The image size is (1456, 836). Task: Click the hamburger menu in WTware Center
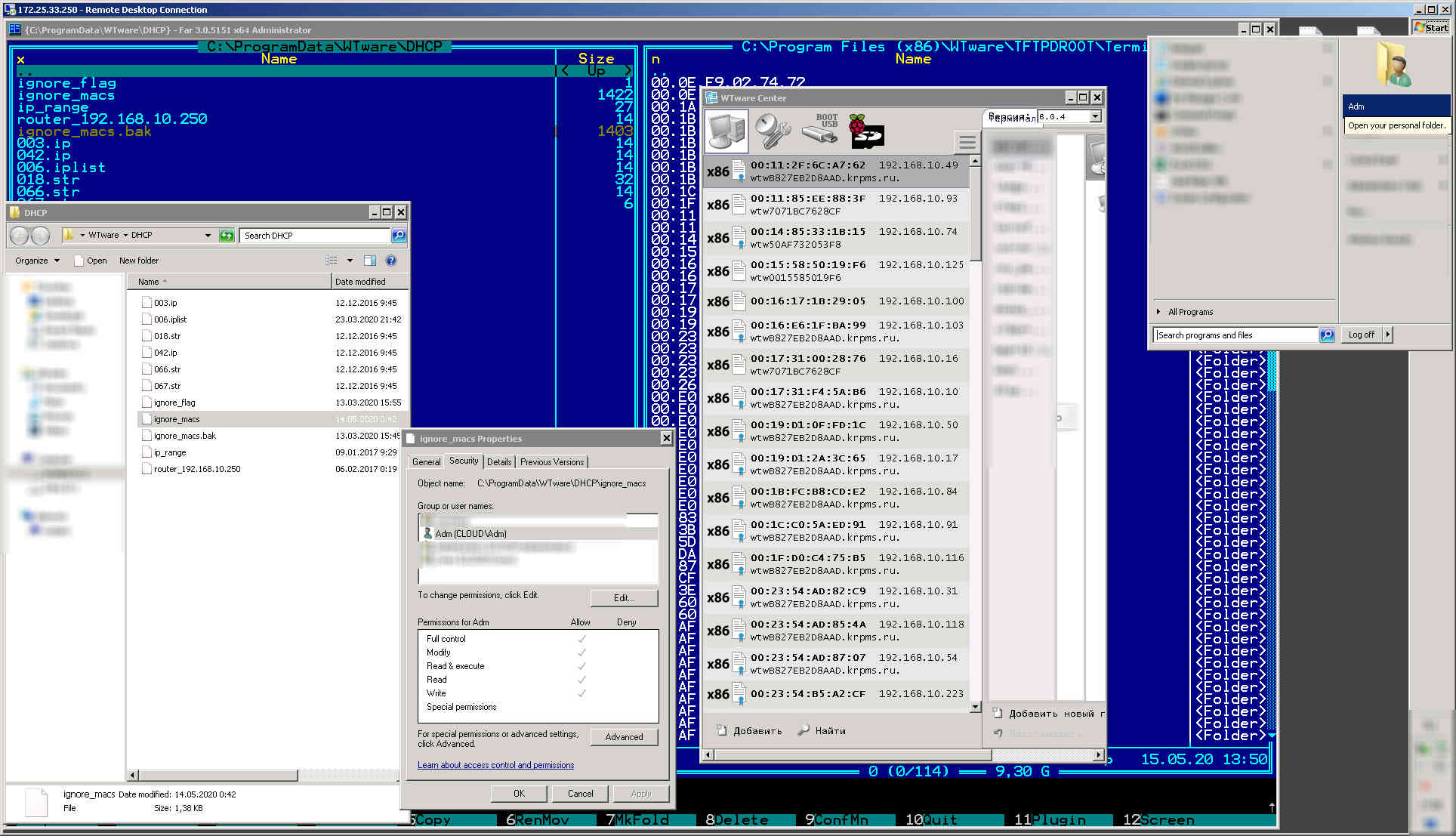coord(967,143)
